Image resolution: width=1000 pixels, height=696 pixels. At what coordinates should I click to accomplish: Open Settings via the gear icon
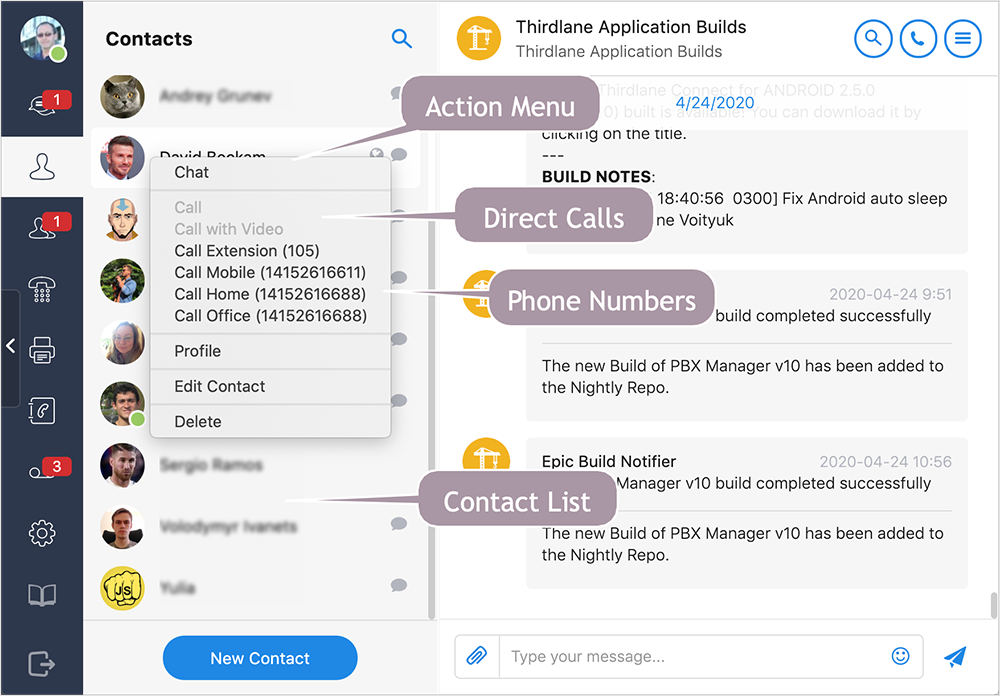[41, 533]
